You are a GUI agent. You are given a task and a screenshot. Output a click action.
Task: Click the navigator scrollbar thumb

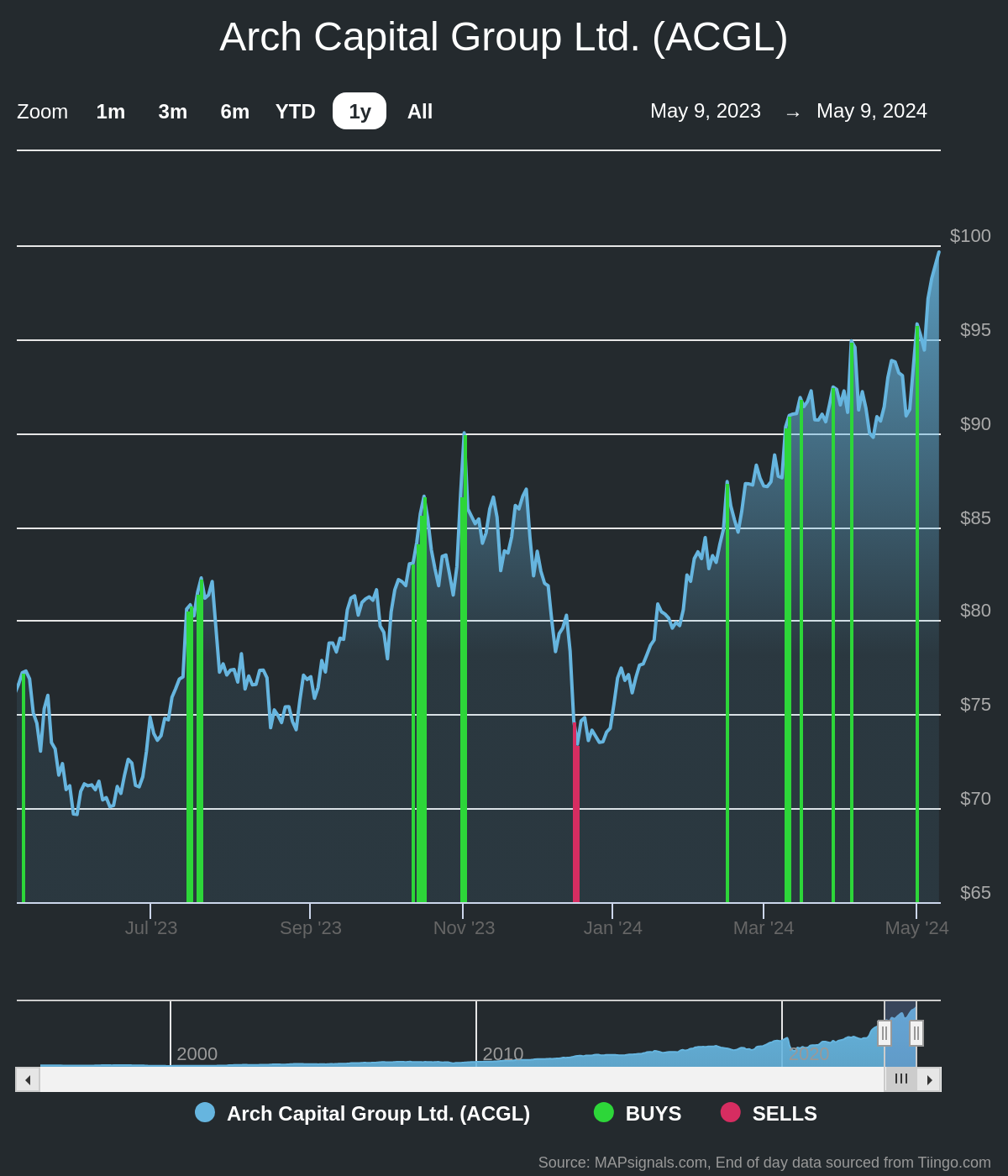coord(900,1079)
